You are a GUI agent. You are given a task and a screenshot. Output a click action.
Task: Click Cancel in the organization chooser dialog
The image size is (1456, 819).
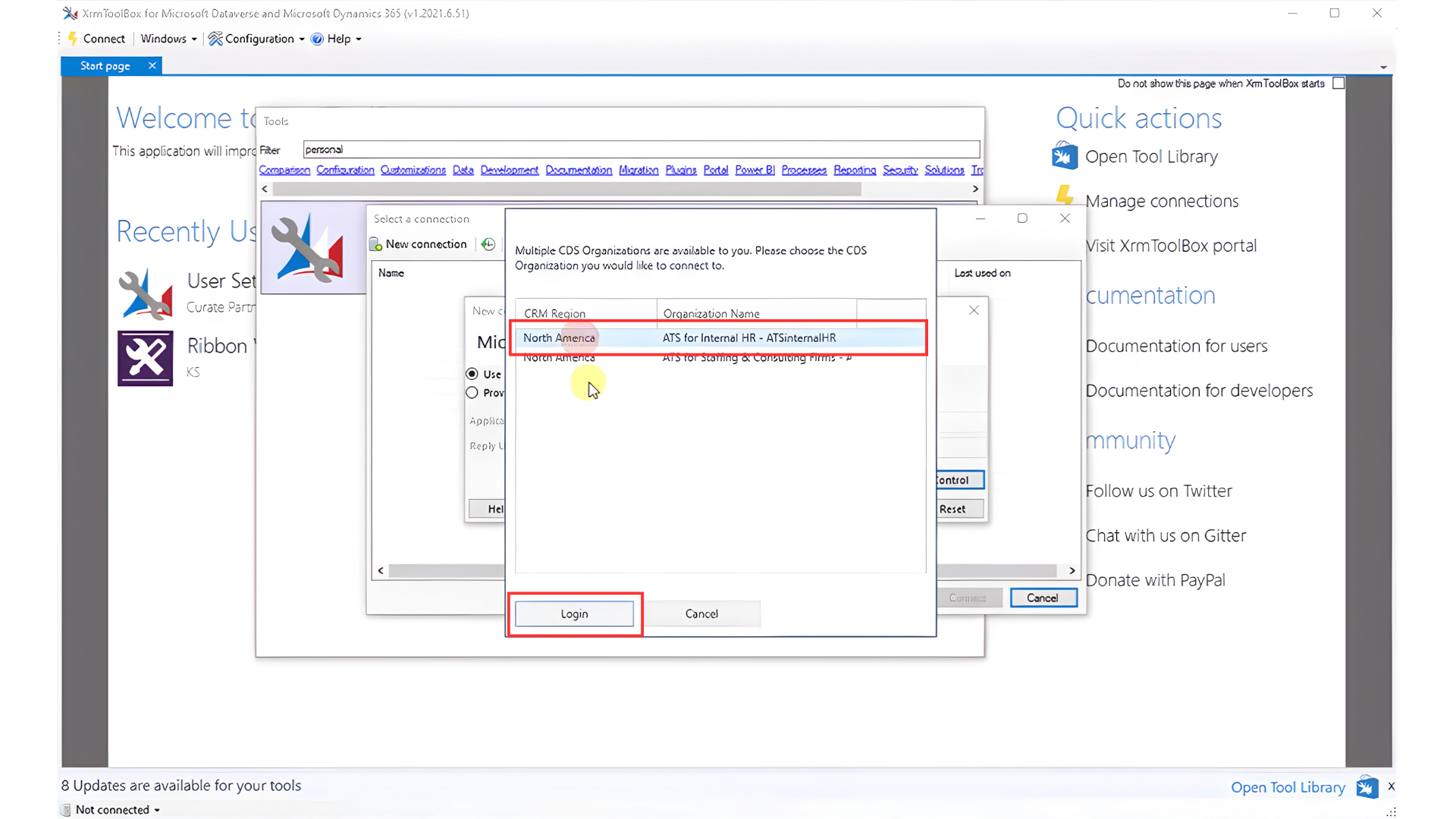pyautogui.click(x=701, y=613)
